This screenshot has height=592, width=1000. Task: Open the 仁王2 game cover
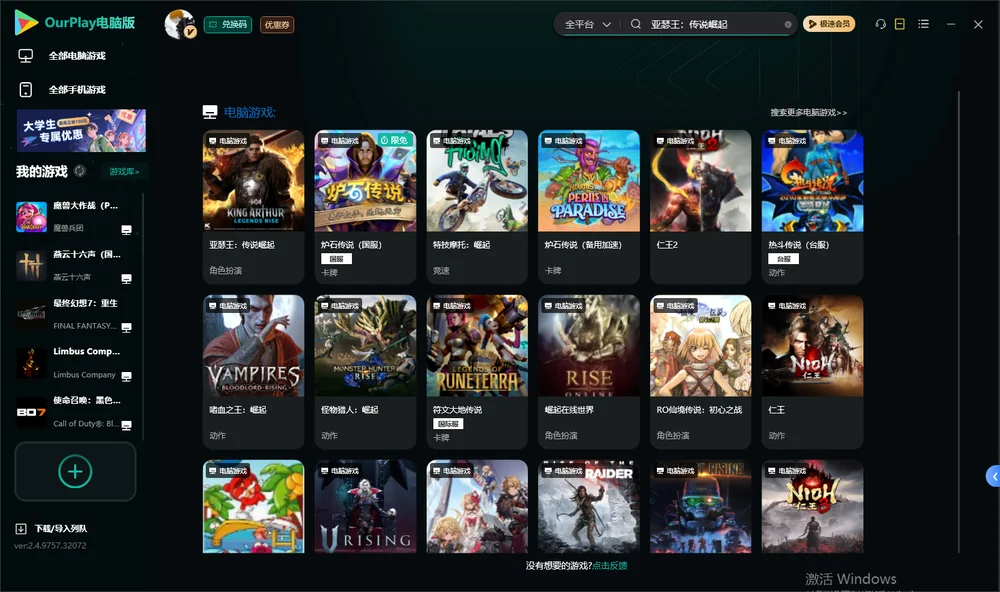pos(701,181)
